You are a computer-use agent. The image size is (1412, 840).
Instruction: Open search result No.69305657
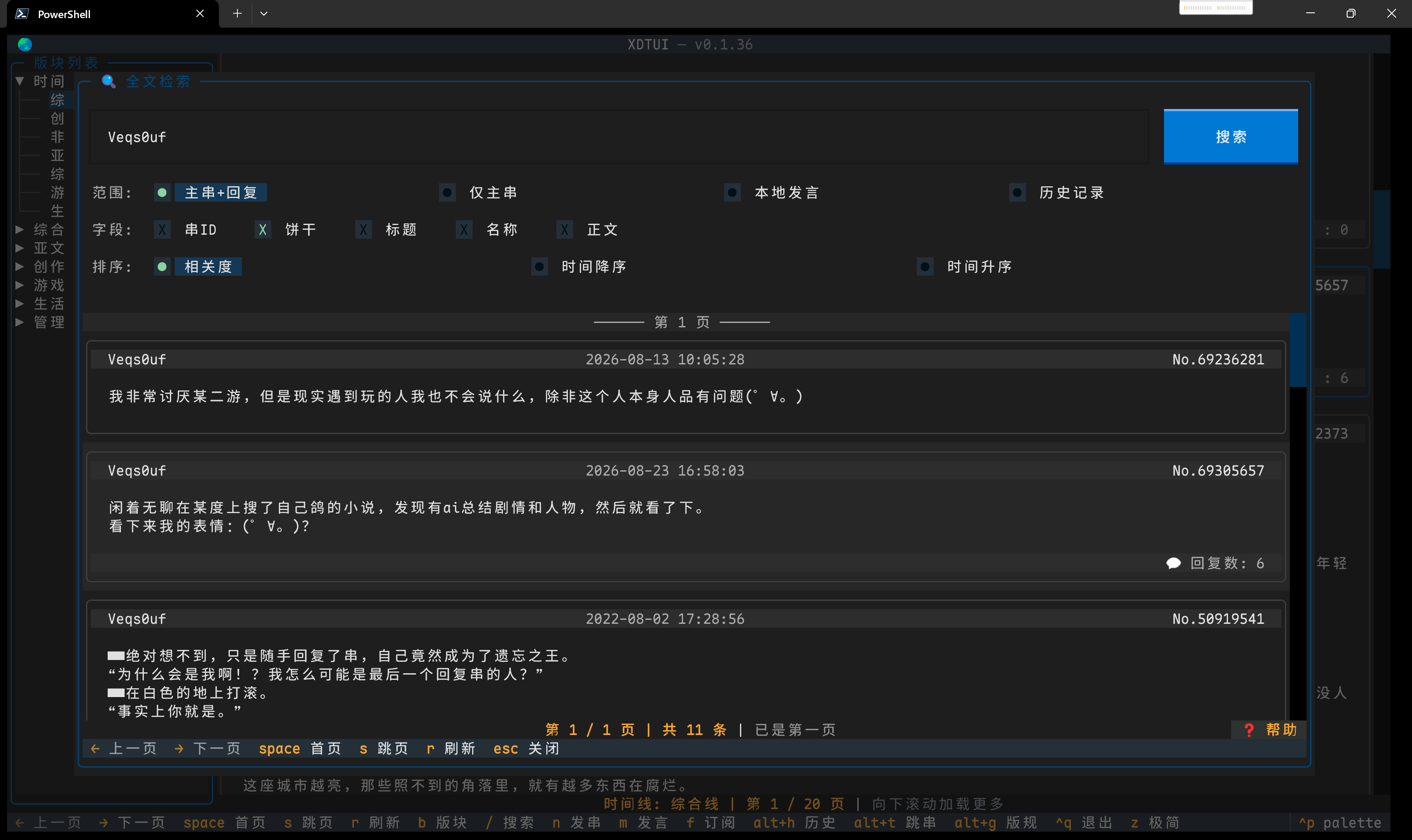(x=686, y=517)
